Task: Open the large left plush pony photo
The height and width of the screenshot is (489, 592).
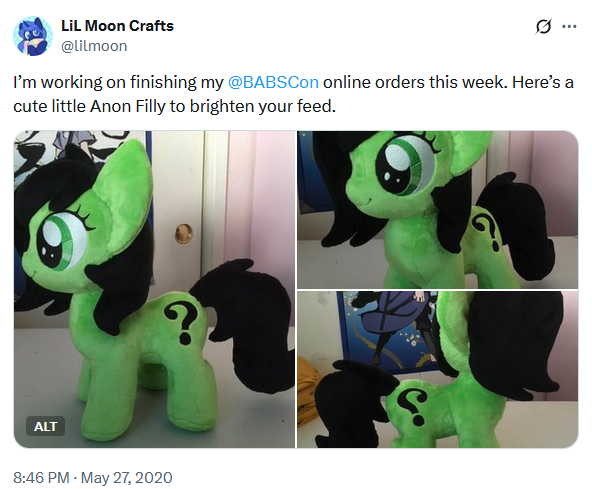Action: click(154, 289)
